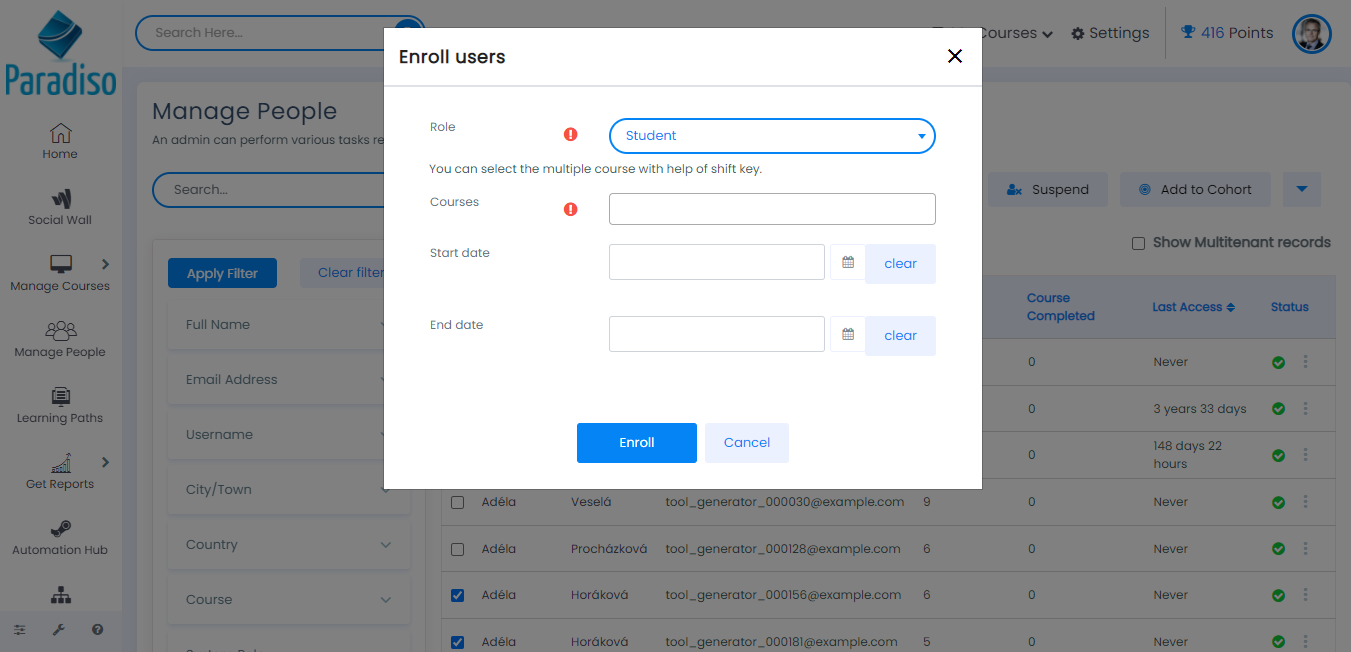Viewport: 1351px width, 652px height.
Task: Click the help question mark icon
Action: point(97,630)
